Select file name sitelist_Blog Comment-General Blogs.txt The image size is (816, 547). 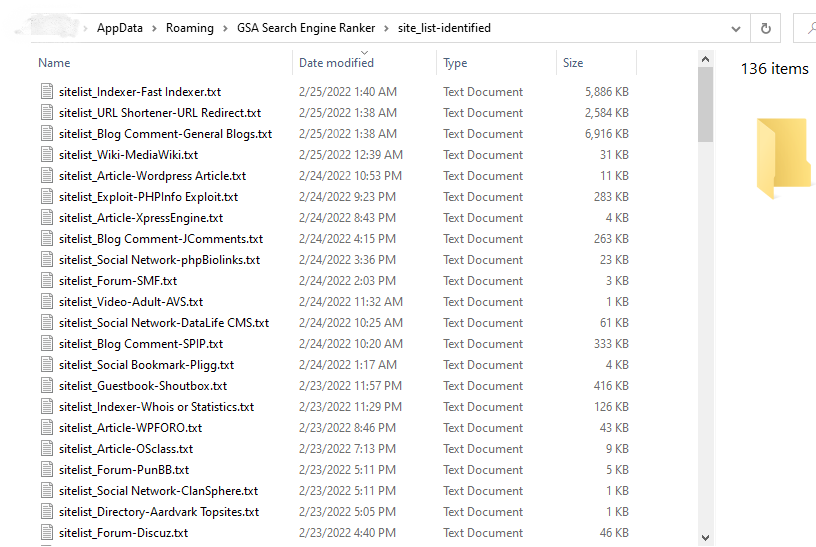pyautogui.click(x=165, y=134)
